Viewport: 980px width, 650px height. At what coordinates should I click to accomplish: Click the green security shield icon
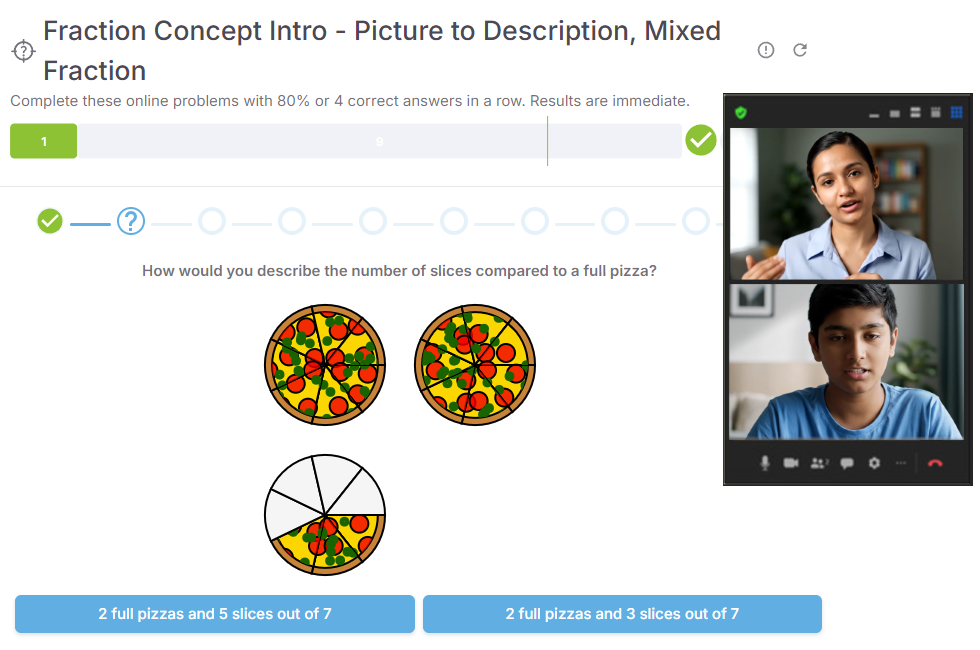pyautogui.click(x=741, y=113)
